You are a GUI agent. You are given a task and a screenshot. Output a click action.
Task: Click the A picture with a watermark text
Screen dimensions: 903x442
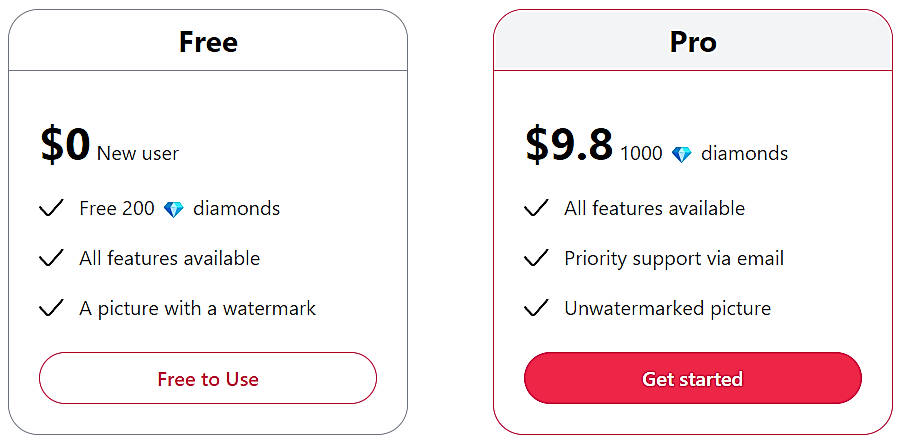[x=197, y=308]
